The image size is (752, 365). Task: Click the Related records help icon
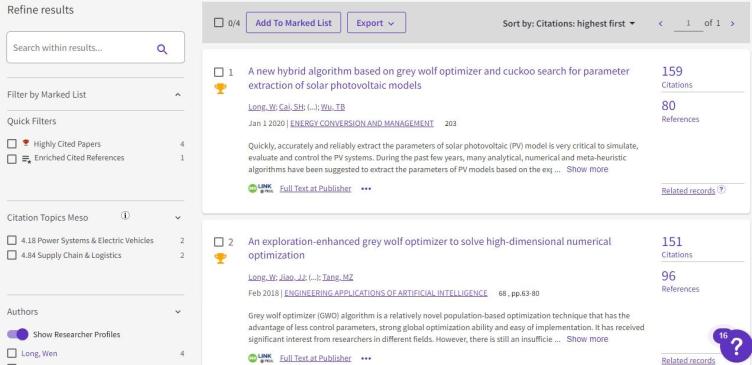721,190
